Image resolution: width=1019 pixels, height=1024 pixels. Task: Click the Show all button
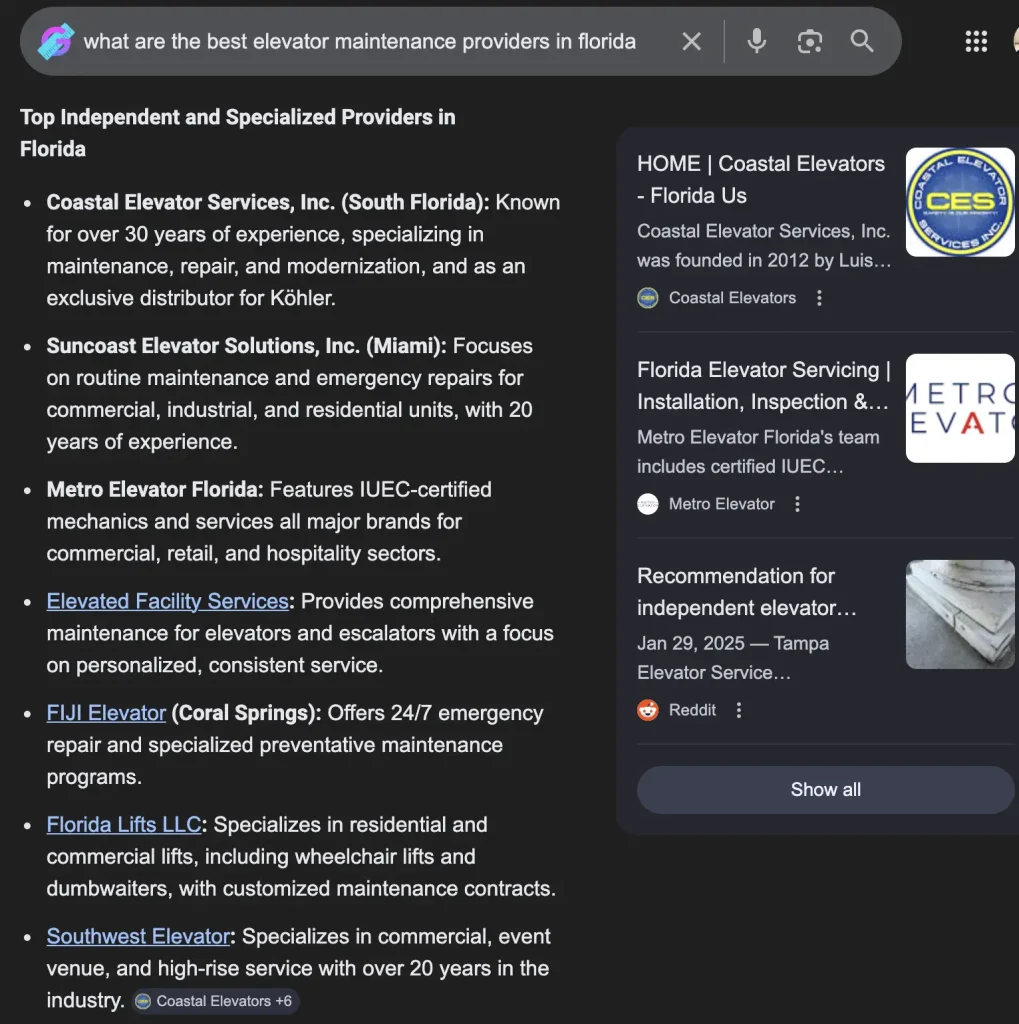point(825,790)
